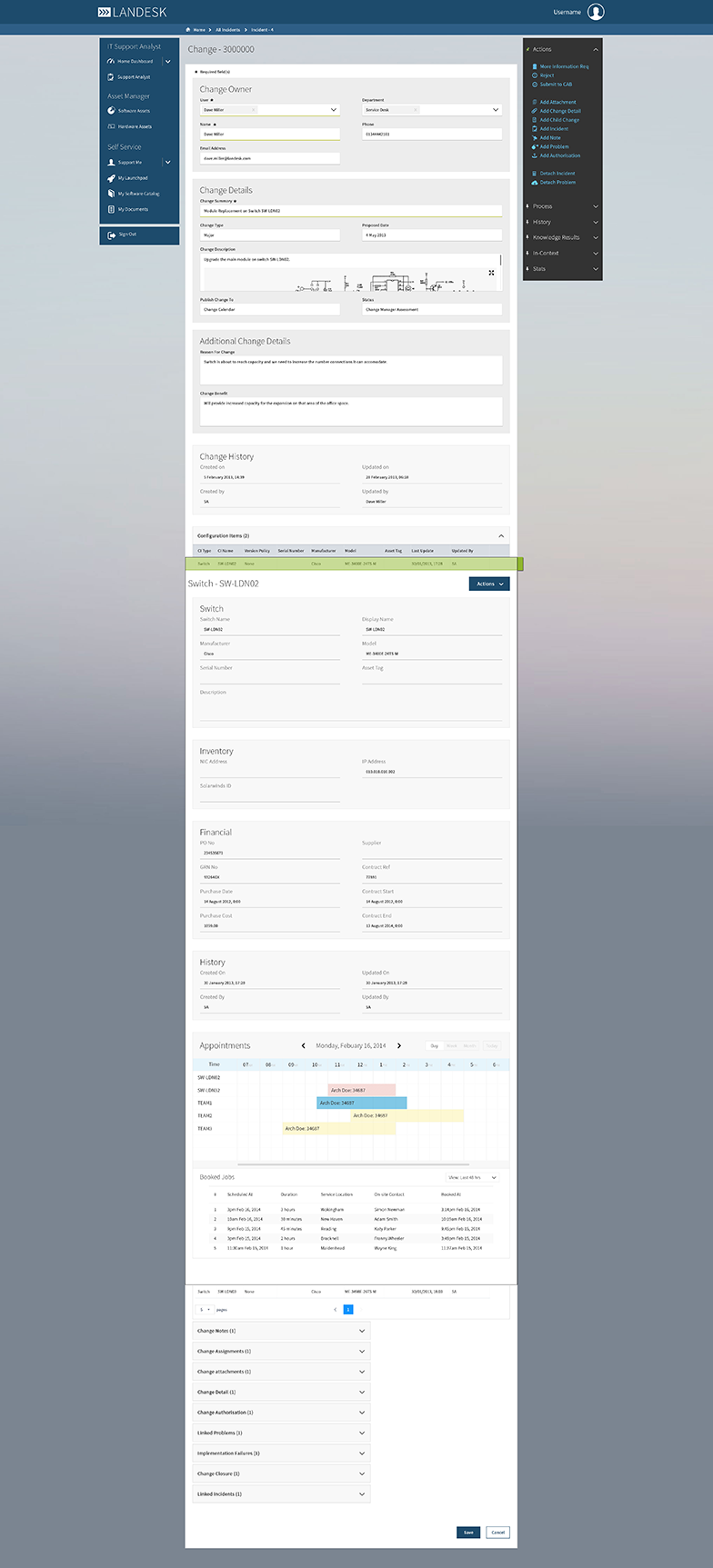This screenshot has width=713, height=1568.
Task: Switch the Appointments calendar to Month view
Action: coord(469,1046)
